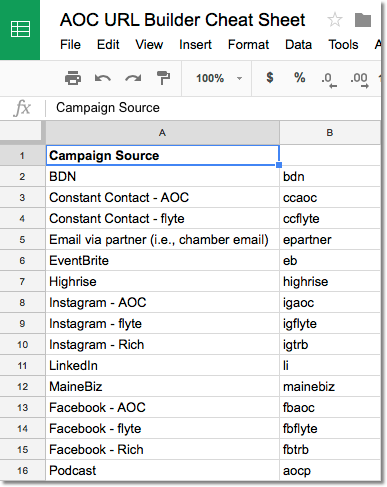Format cell as percent
387x487 pixels.
click(299, 78)
